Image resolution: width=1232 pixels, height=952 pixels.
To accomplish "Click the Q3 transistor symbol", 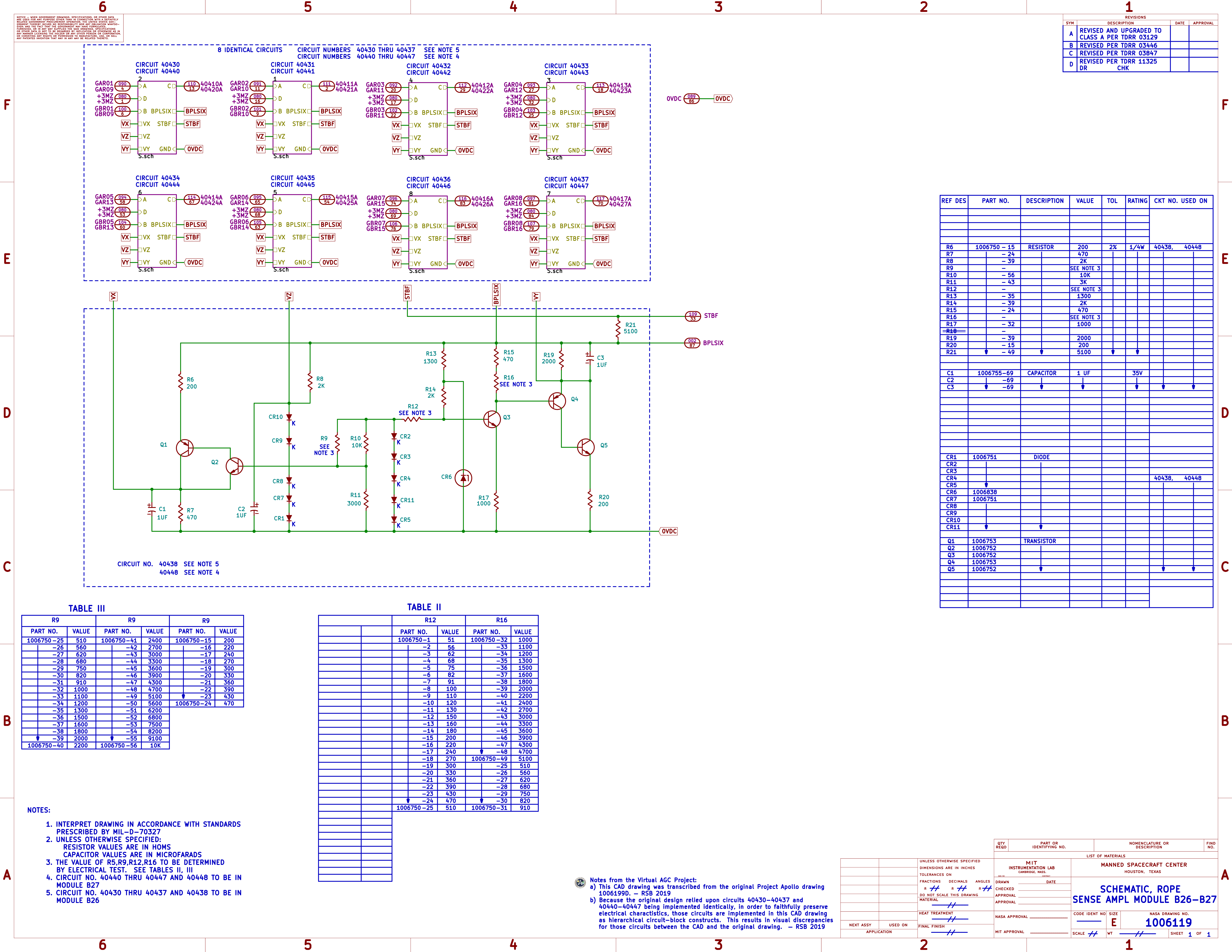I will pyautogui.click(x=492, y=419).
